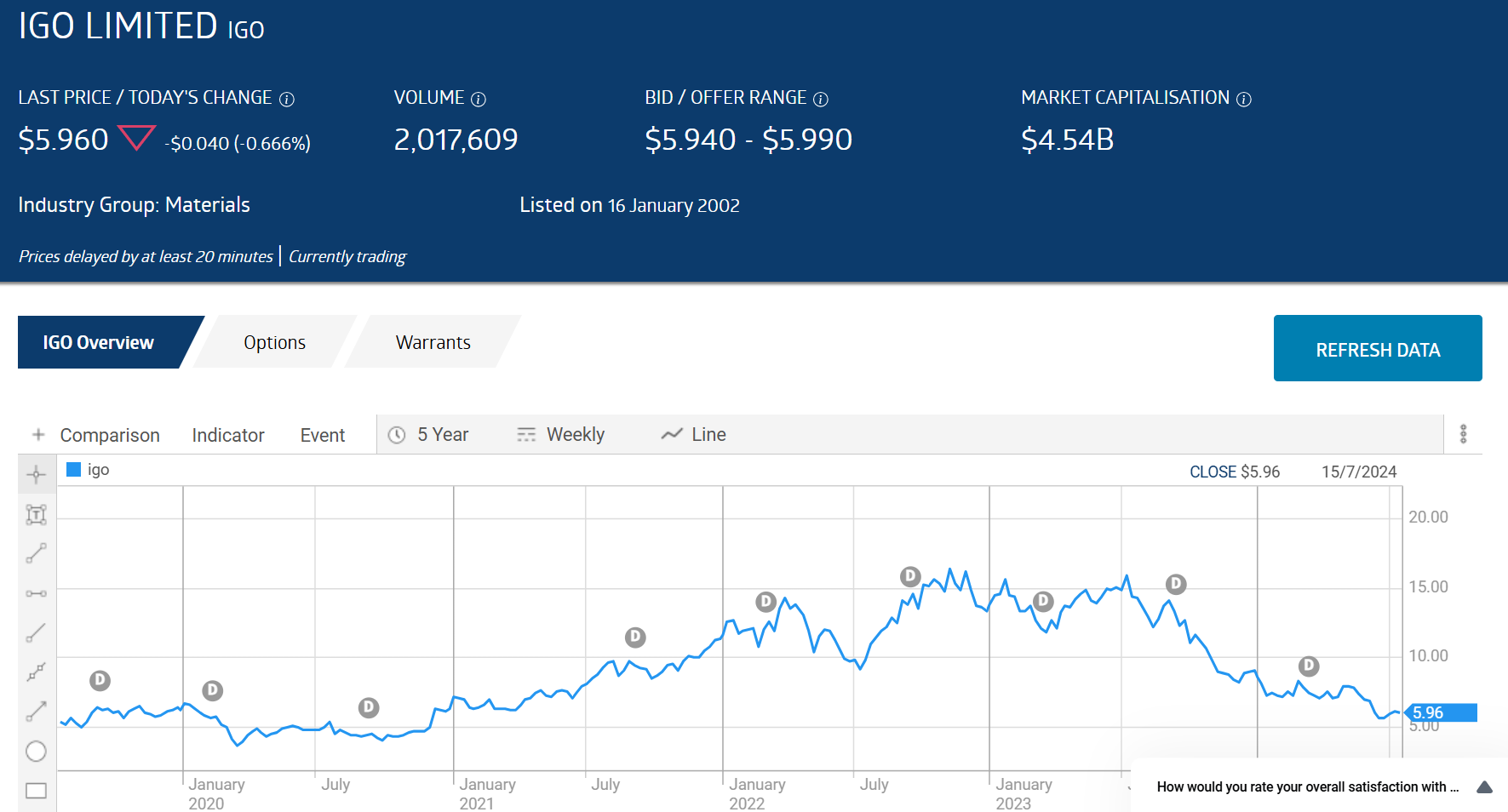Open the chart's three-dot options menu
The width and height of the screenshot is (1508, 812).
[x=1463, y=434]
